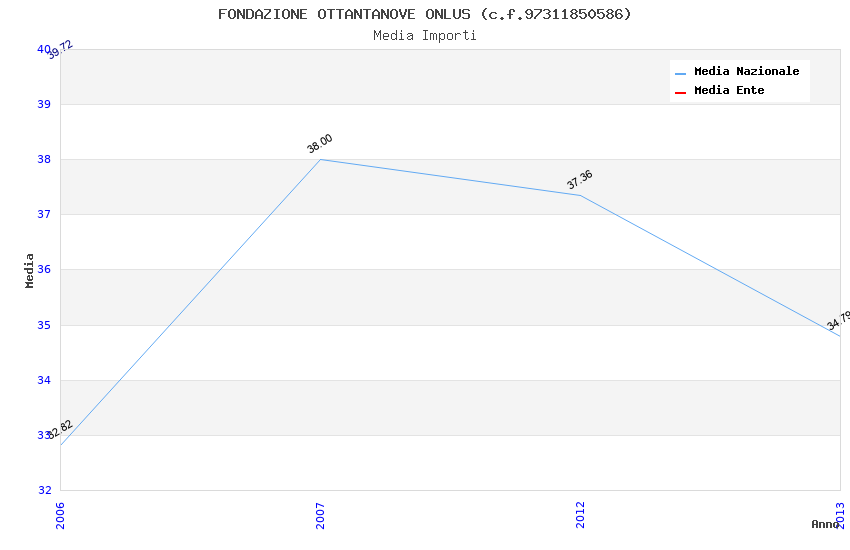Screen dimensions: 850x550
Task: Click the Fondazione Ottantanove Onlus chart title
Action: point(425,14)
